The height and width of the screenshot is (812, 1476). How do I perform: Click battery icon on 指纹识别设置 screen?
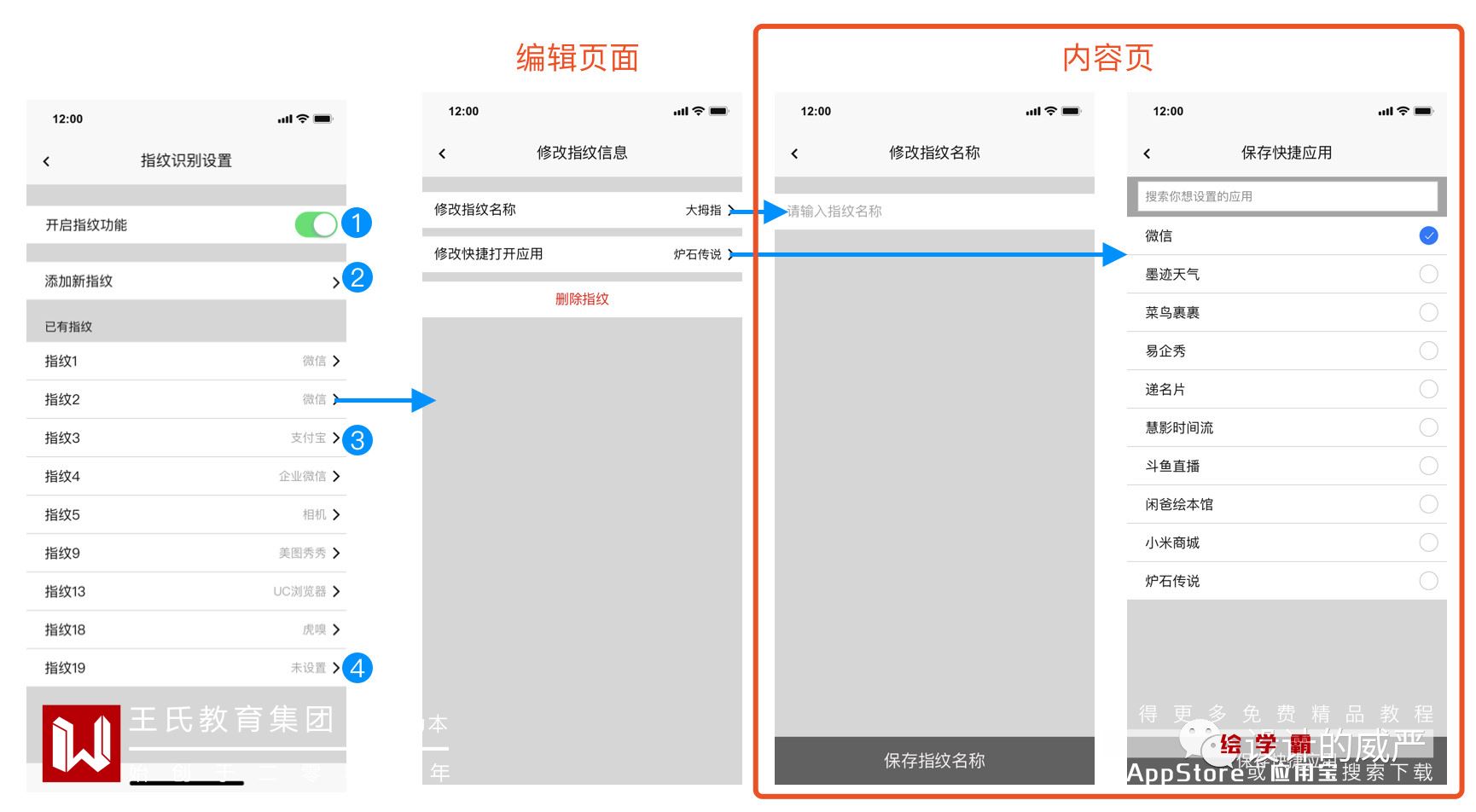click(x=323, y=119)
